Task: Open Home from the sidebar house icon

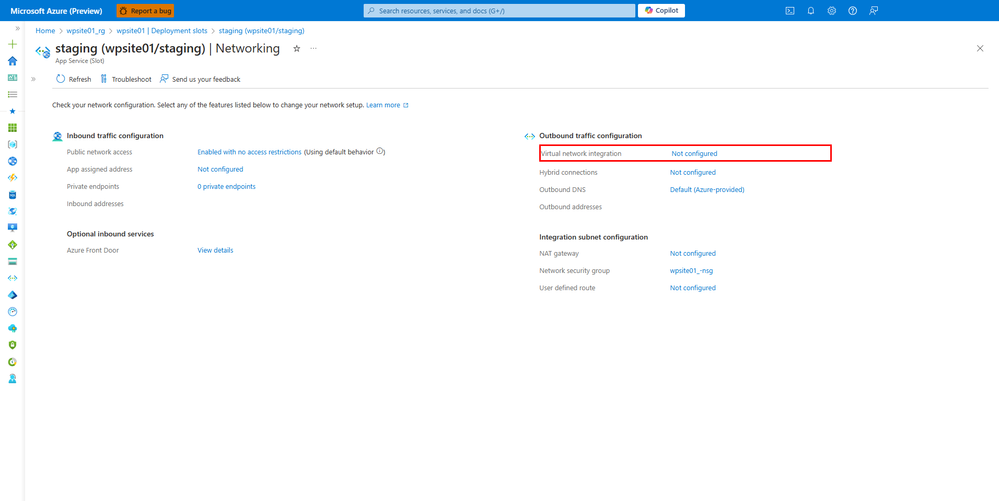Action: 12,61
